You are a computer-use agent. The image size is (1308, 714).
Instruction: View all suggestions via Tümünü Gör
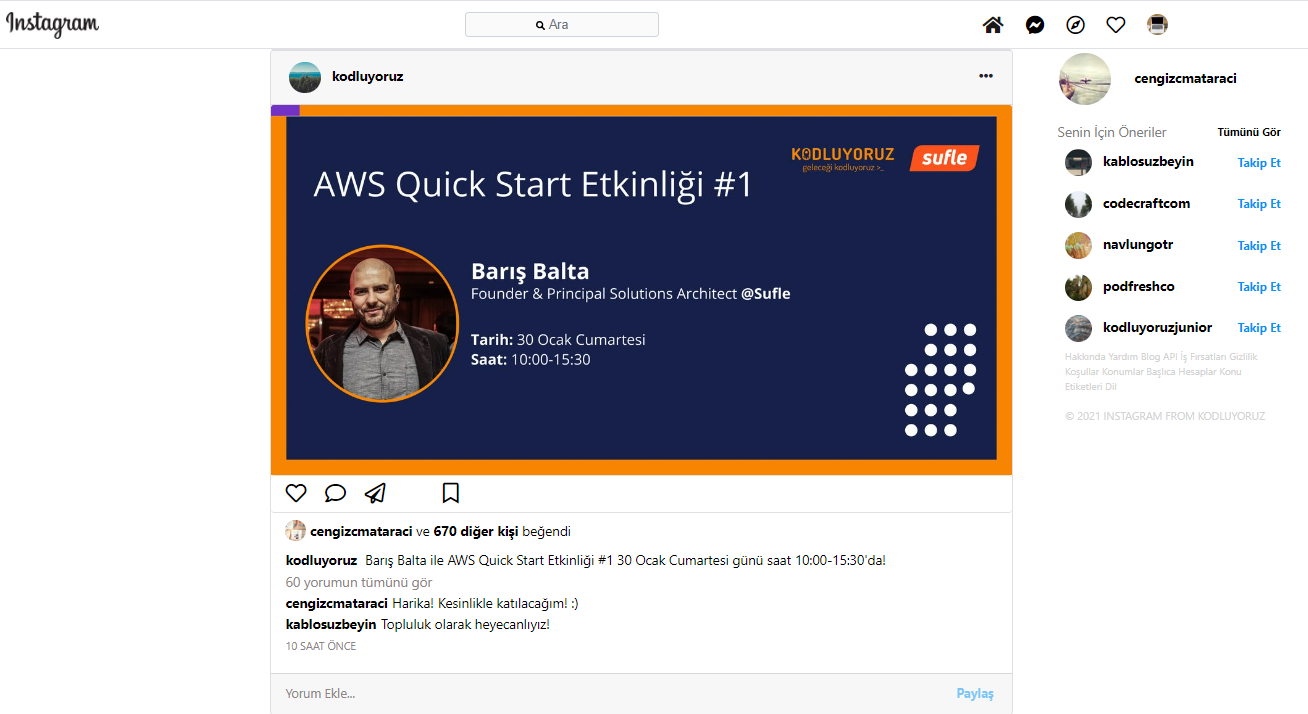click(x=1249, y=132)
